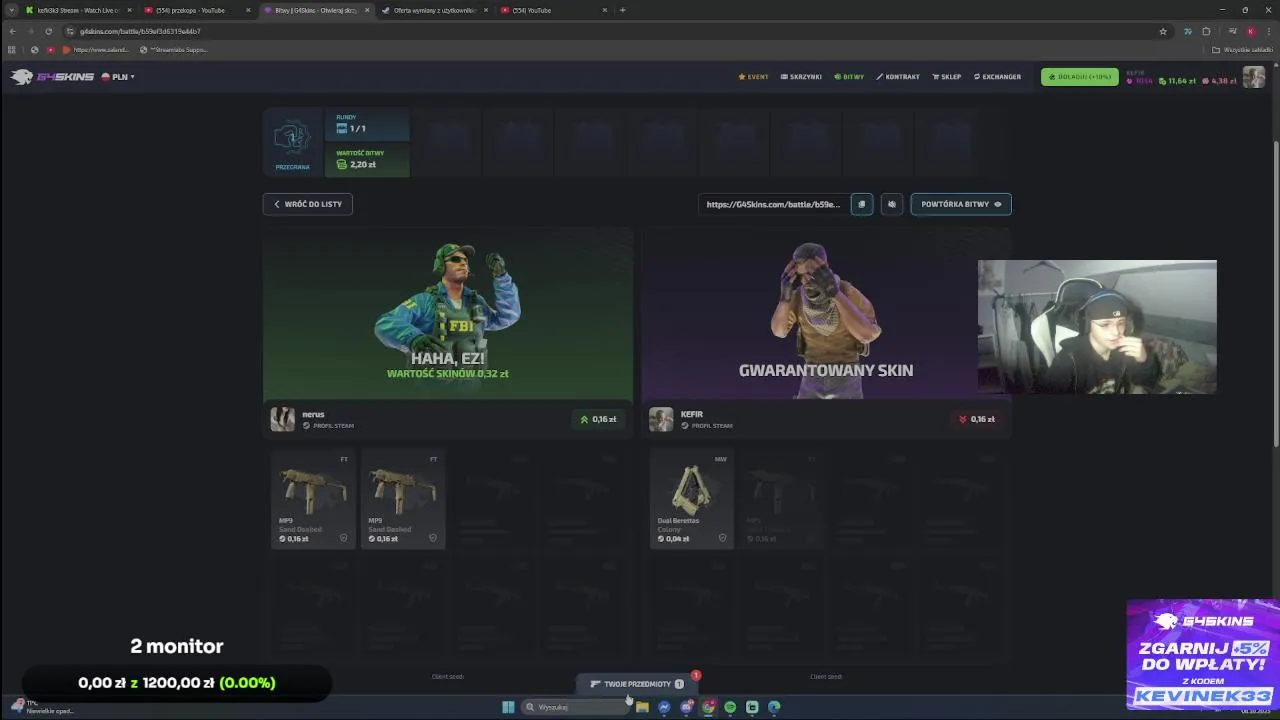The height and width of the screenshot is (720, 1280).
Task: Open Streamlabs Support bookmark
Action: (174, 49)
